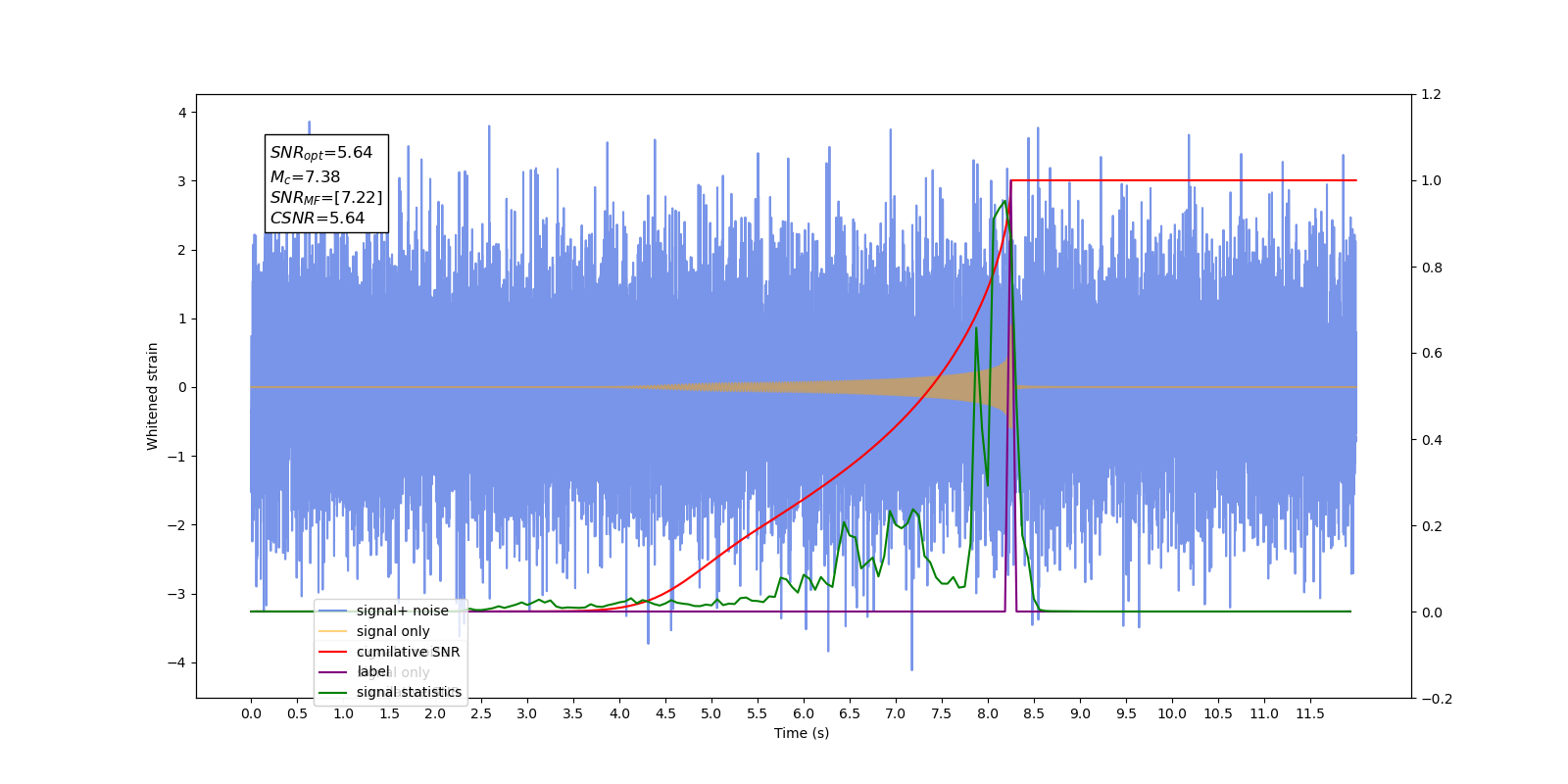Click the right-axis tick label 1.2
1568x784 pixels.
pos(1432,95)
